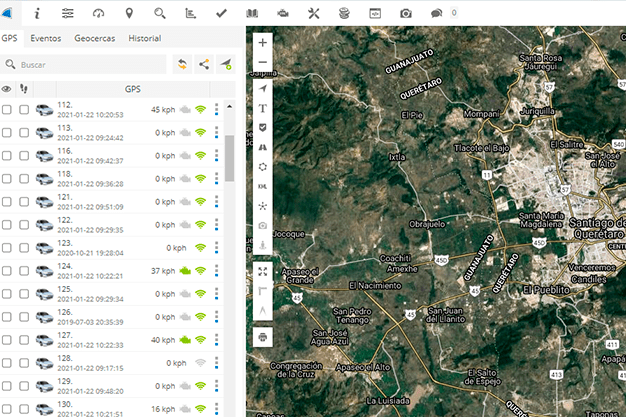
Task: Open the engine diagnostics icon in toolbar
Action: point(283,14)
